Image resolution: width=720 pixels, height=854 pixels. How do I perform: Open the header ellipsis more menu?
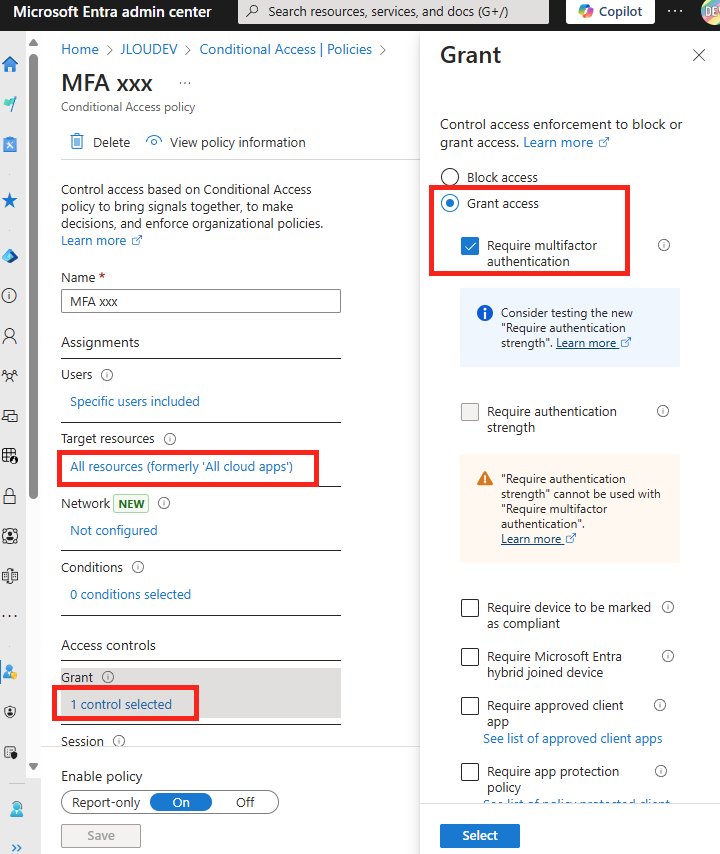[675, 11]
